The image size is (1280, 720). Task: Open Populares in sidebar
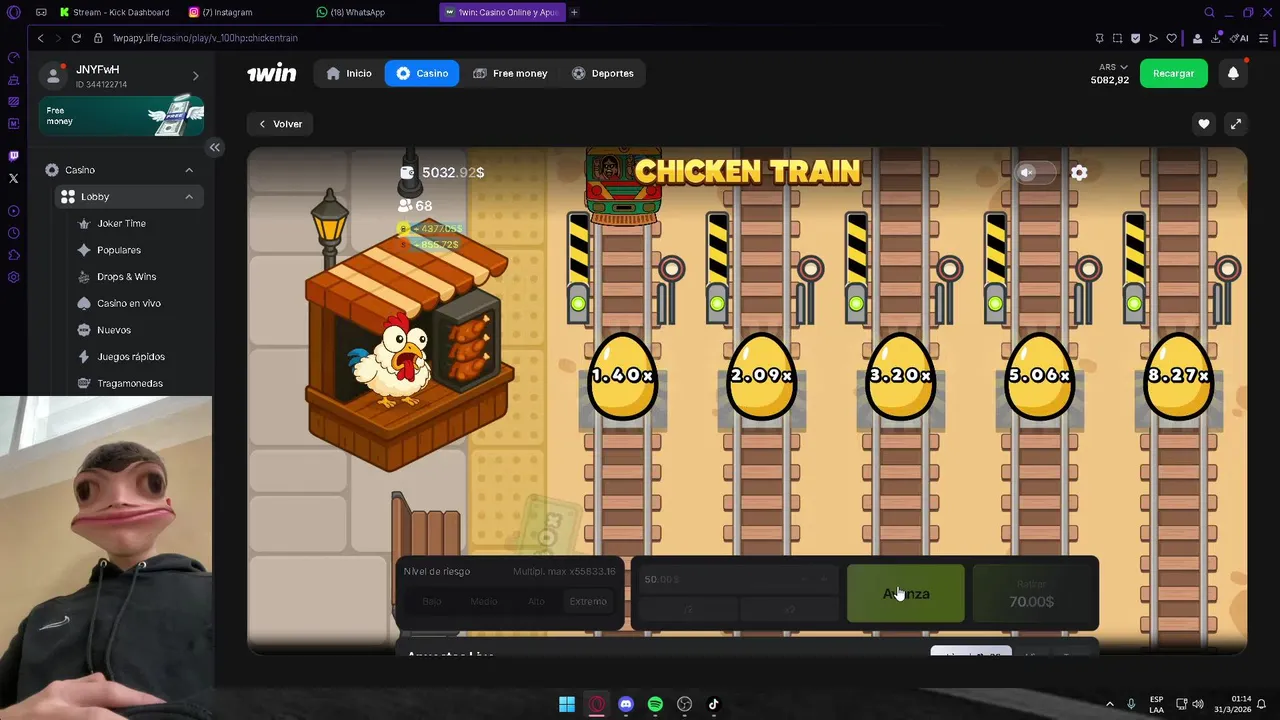[118, 250]
